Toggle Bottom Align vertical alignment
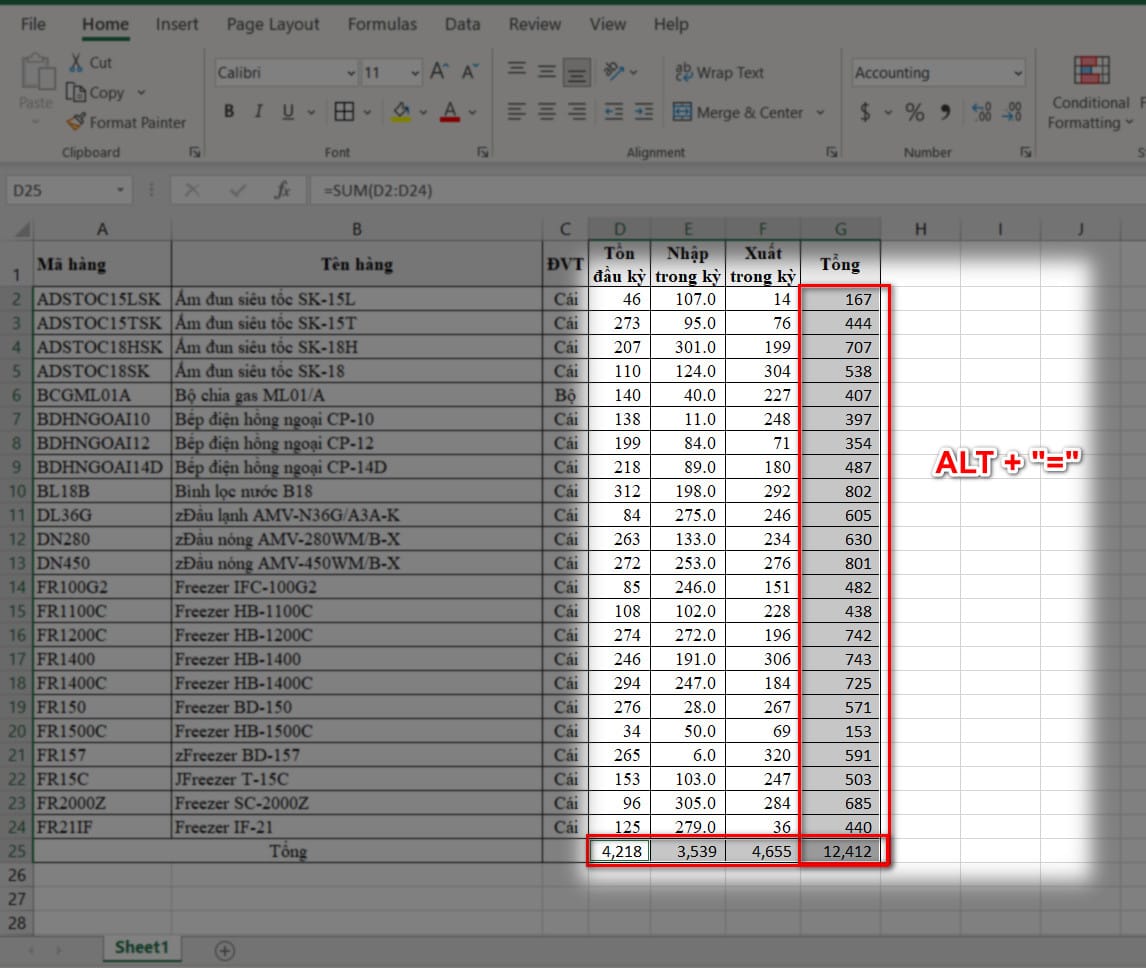 coord(577,71)
